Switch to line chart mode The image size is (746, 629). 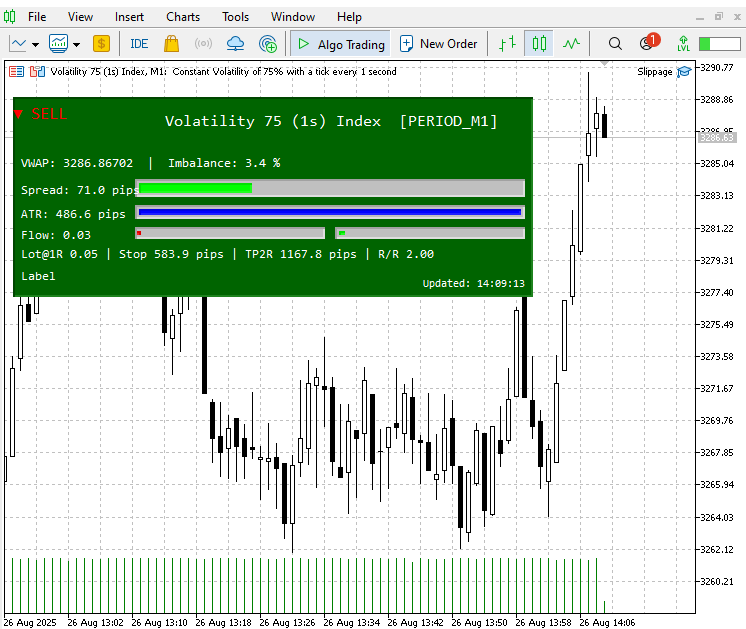571,44
